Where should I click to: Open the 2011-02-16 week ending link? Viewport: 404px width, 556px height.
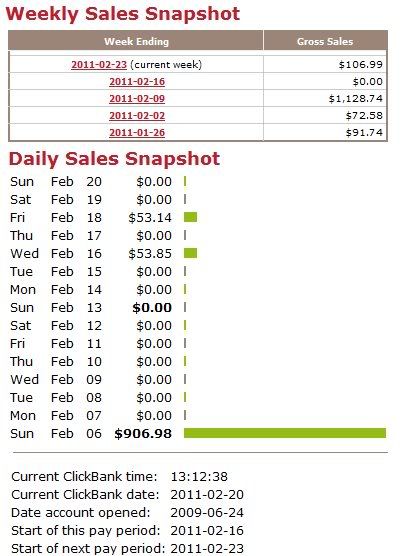(x=137, y=82)
